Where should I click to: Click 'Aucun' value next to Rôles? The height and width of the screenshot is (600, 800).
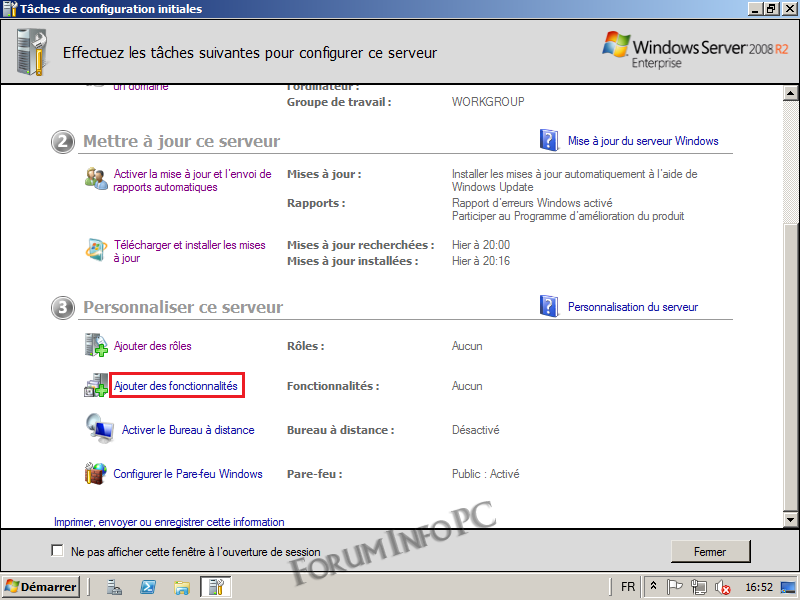[x=467, y=346]
